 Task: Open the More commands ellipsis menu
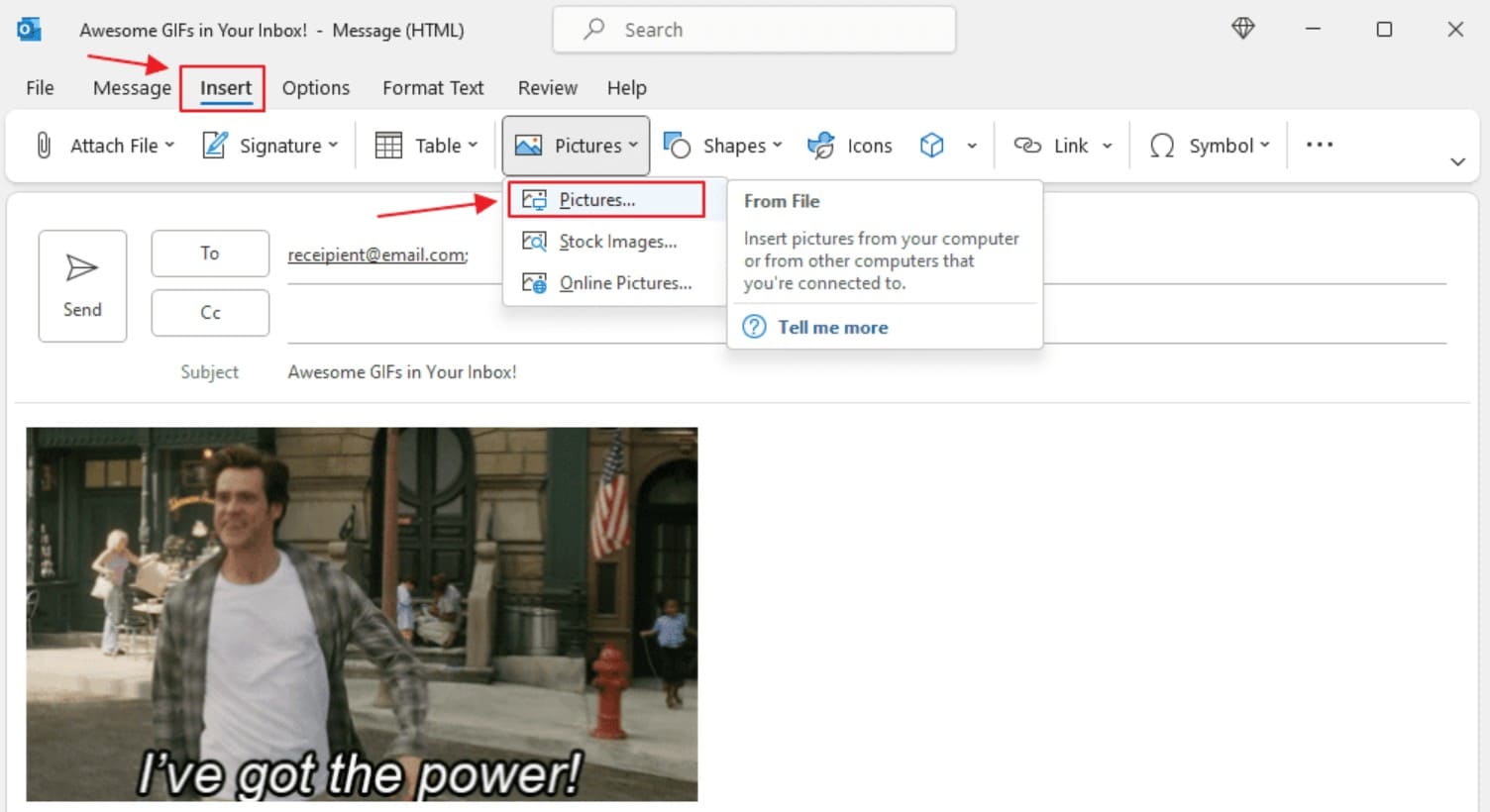point(1319,145)
